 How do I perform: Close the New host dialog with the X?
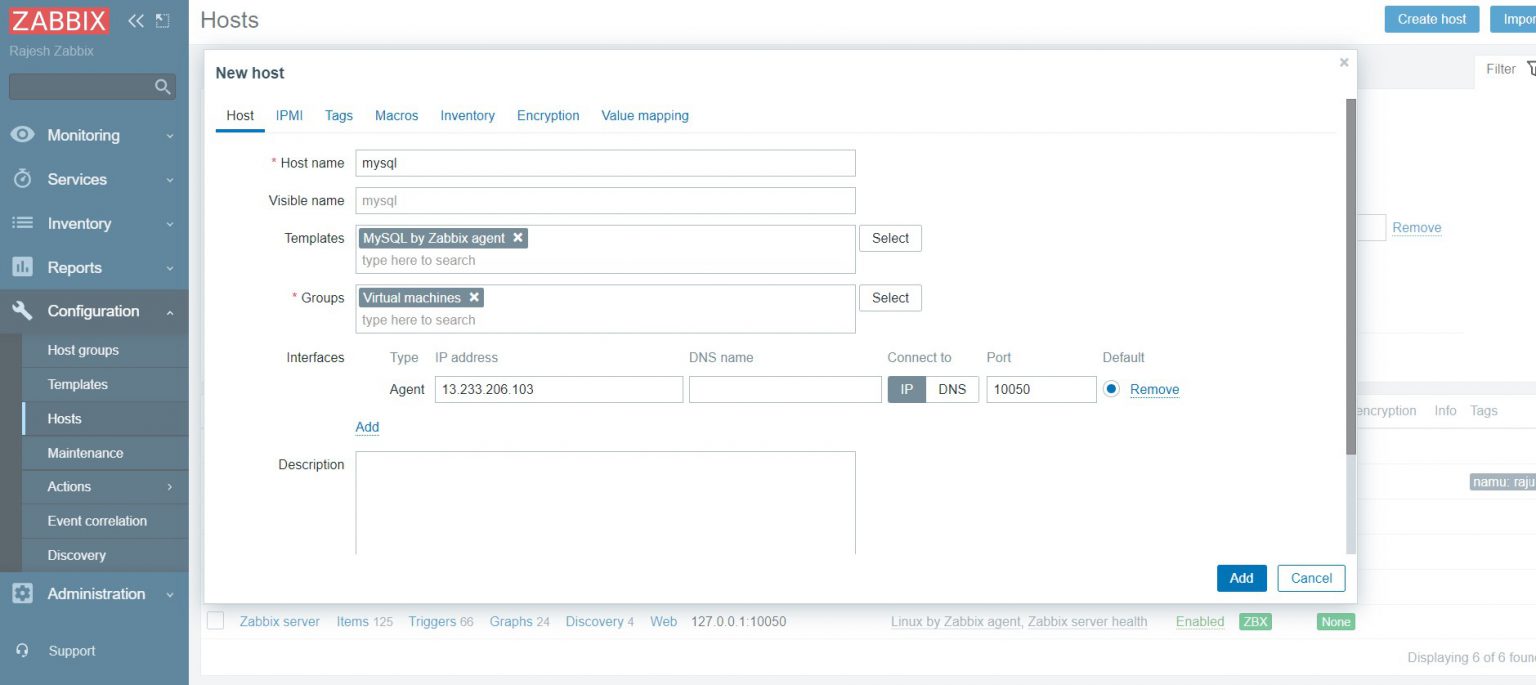pos(1343,63)
